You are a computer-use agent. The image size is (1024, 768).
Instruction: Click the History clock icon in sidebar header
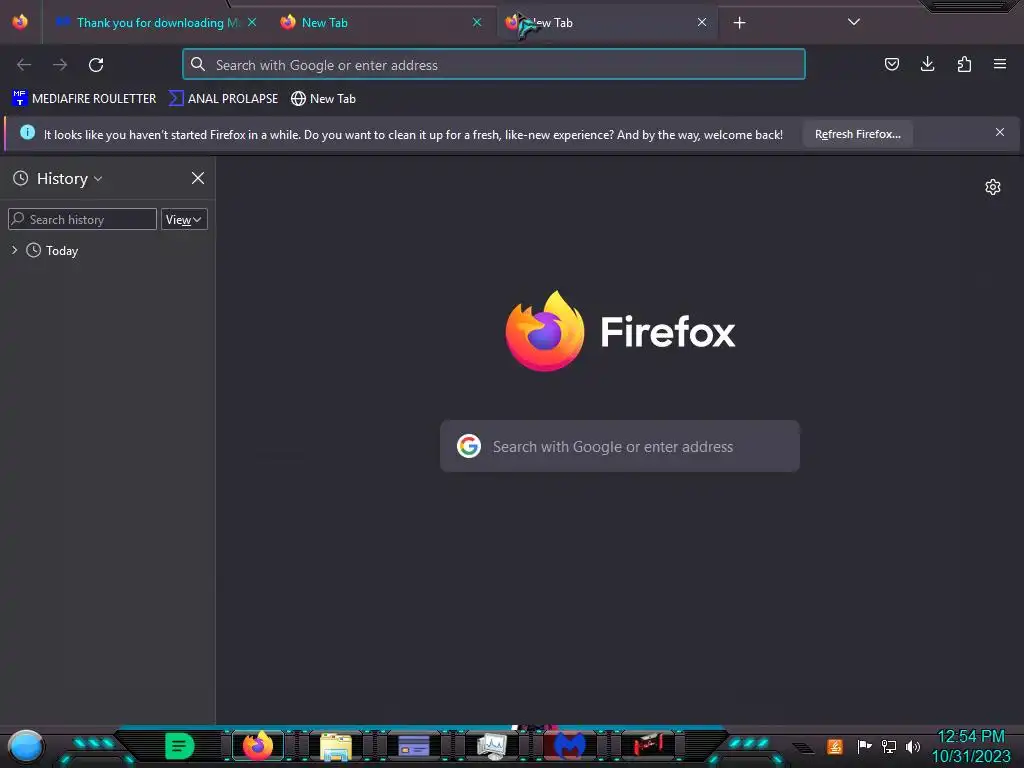coord(21,178)
